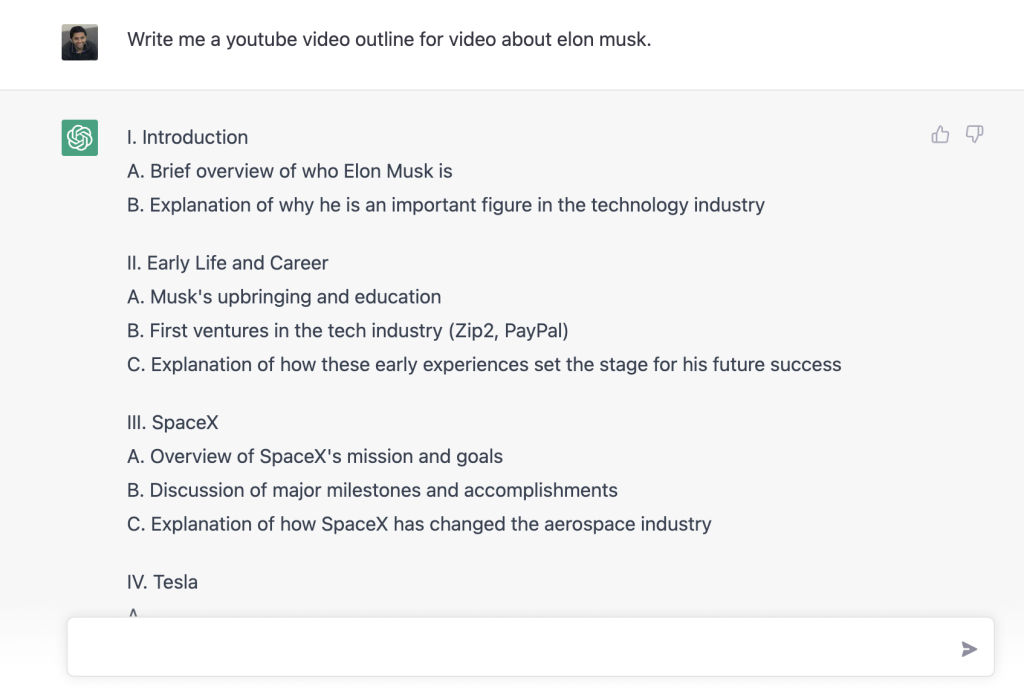The image size is (1024, 689).
Task: Click the partially hidden 'A.' line under Tesla
Action: pos(133,613)
